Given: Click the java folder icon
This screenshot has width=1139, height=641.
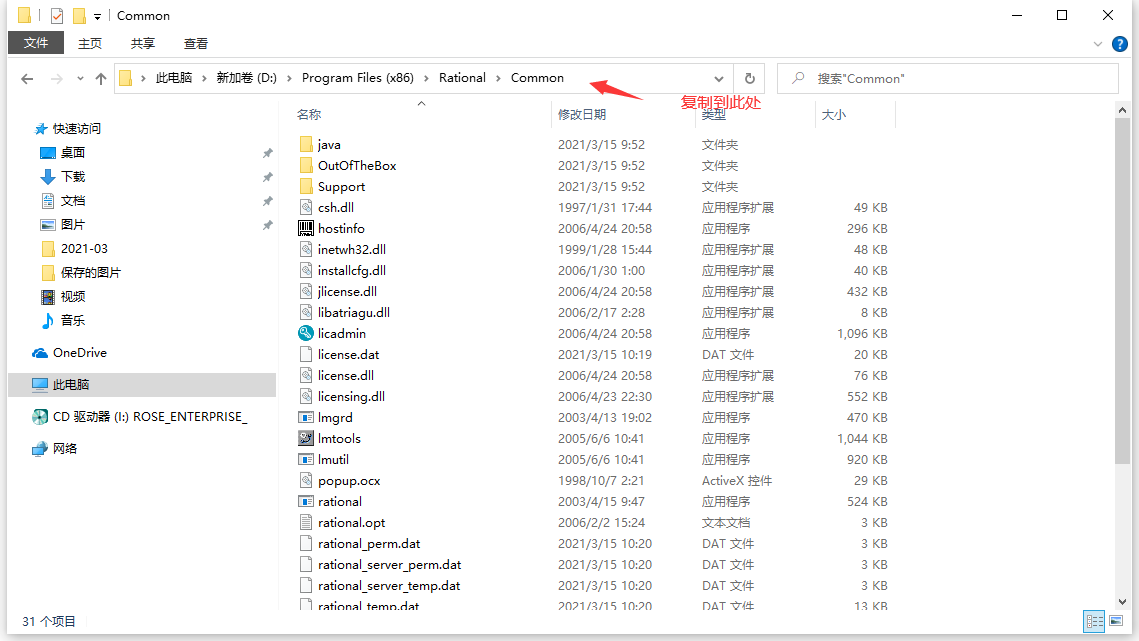Looking at the screenshot, I should point(306,145).
